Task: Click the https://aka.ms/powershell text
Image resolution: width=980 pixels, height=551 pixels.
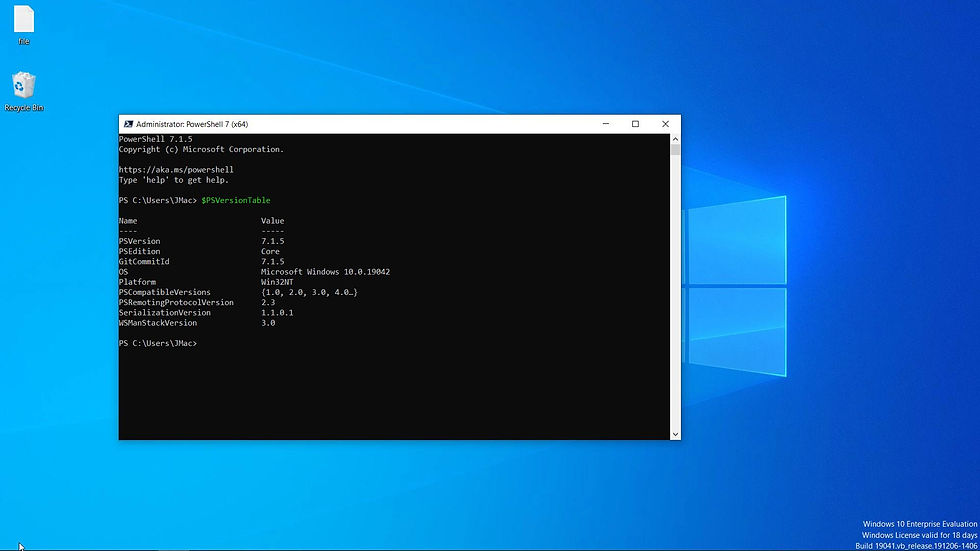Action: point(176,169)
